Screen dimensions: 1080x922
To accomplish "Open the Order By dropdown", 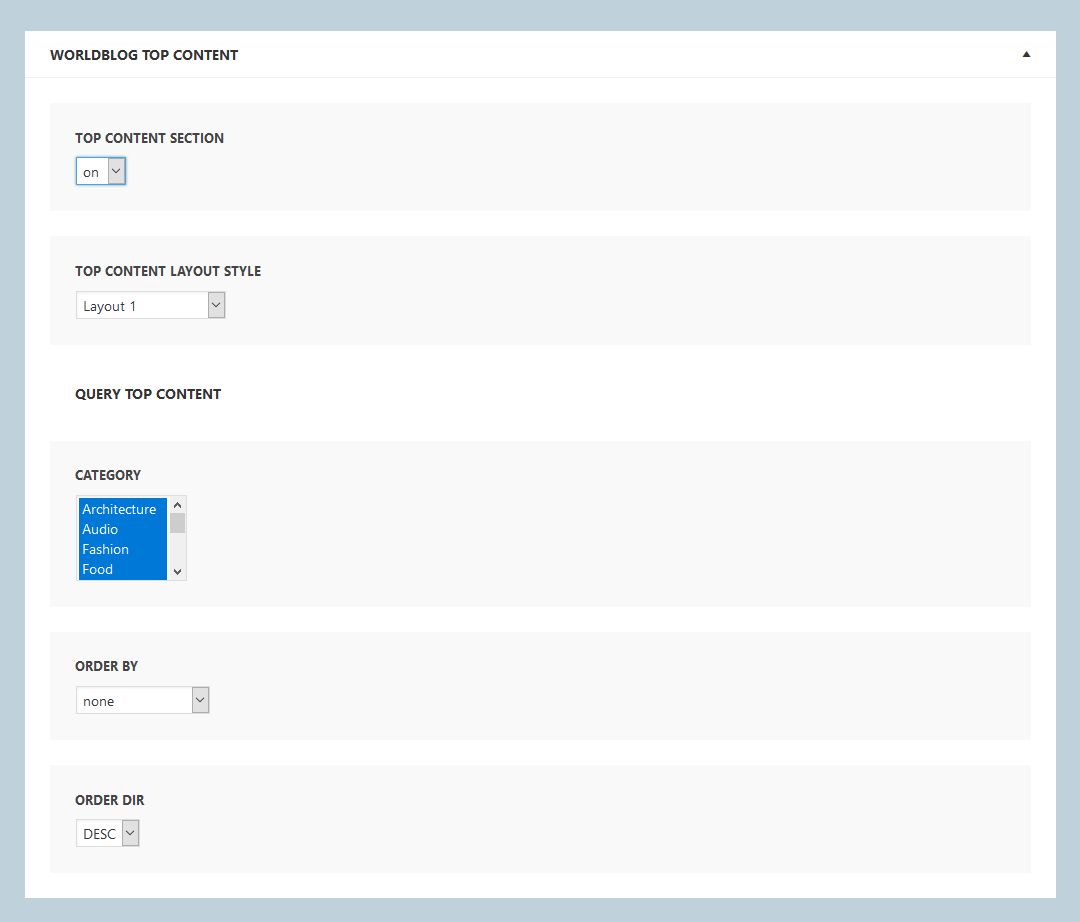I will pyautogui.click(x=143, y=700).
